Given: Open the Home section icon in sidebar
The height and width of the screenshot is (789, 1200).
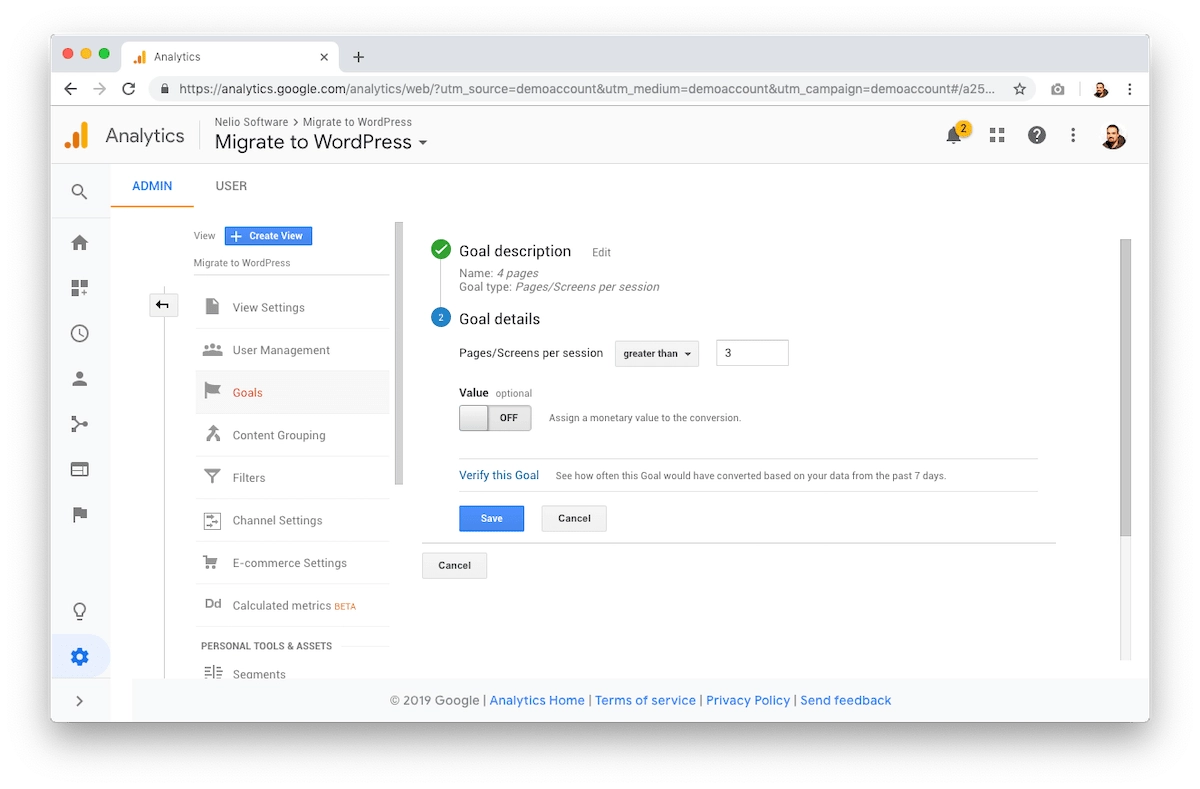Looking at the screenshot, I should [80, 242].
